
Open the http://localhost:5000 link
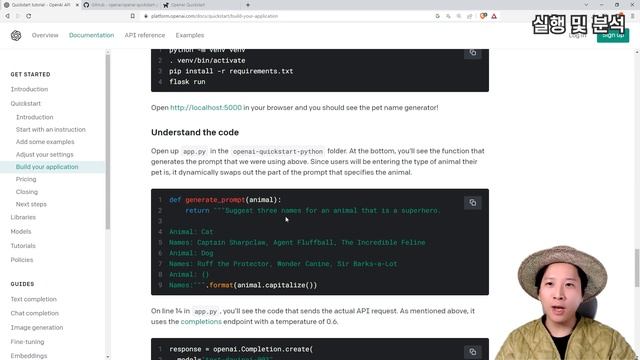206,108
